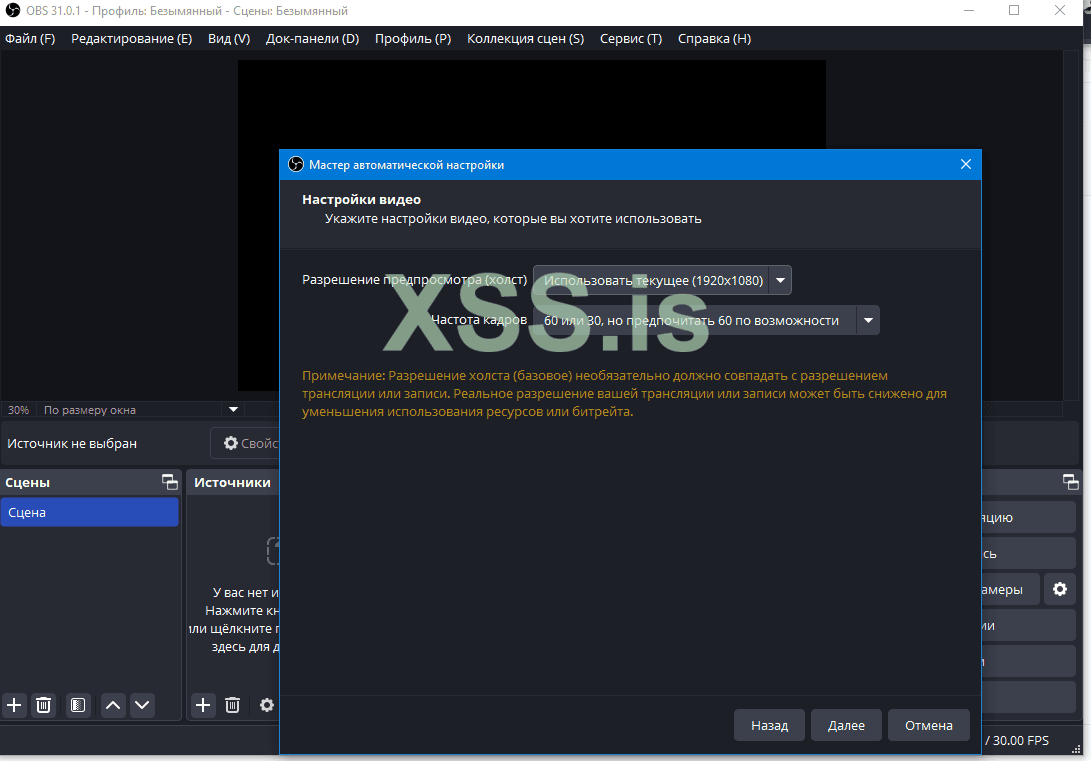
Task: Open the Справка (H) menu
Action: coord(715,39)
